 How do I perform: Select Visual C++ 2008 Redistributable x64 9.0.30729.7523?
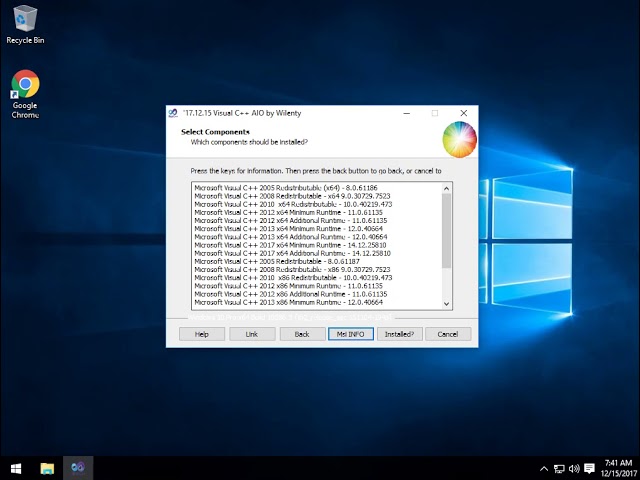(x=292, y=196)
